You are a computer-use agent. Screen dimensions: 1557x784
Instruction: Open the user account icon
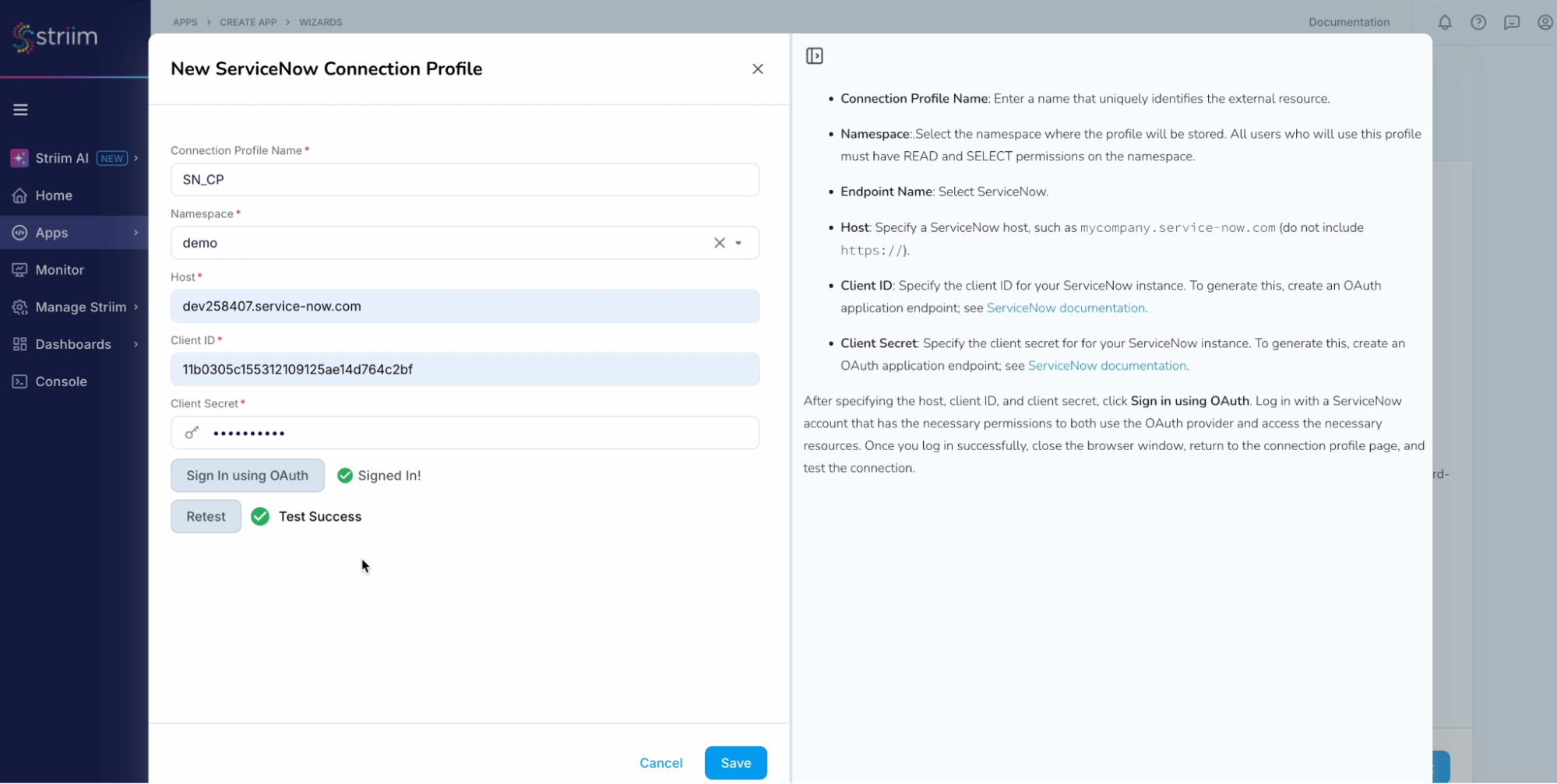click(1545, 23)
